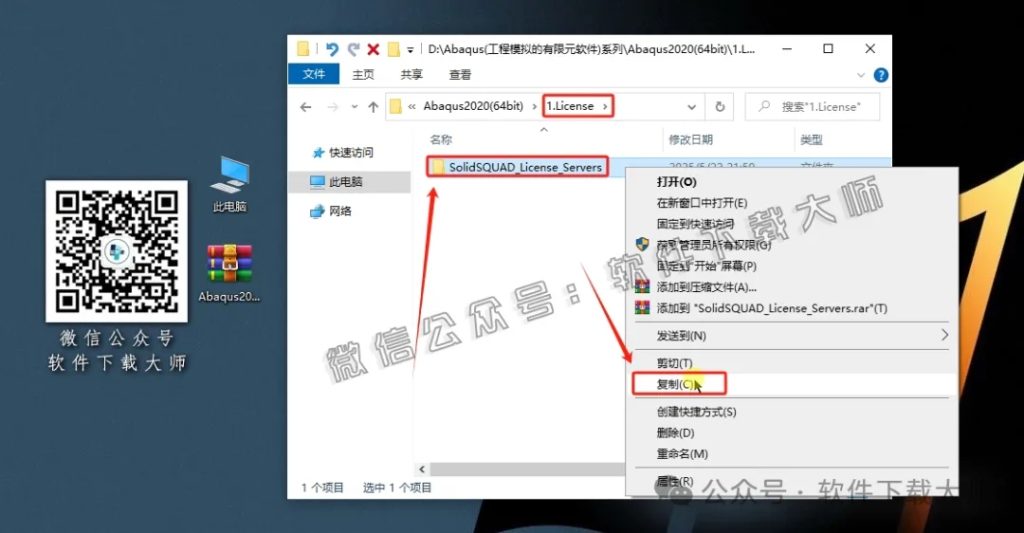Viewport: 1024px width, 533px height.
Task: Click the search box 搜索"1.License"
Action: (812, 106)
